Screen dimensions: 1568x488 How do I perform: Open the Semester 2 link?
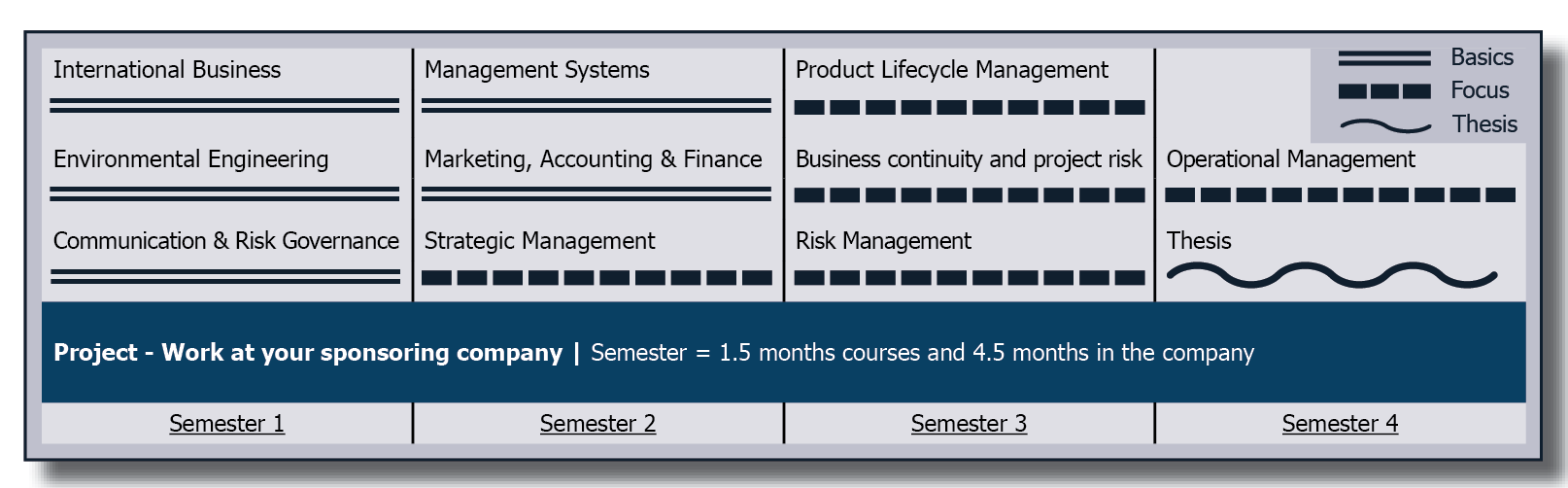[x=597, y=424]
